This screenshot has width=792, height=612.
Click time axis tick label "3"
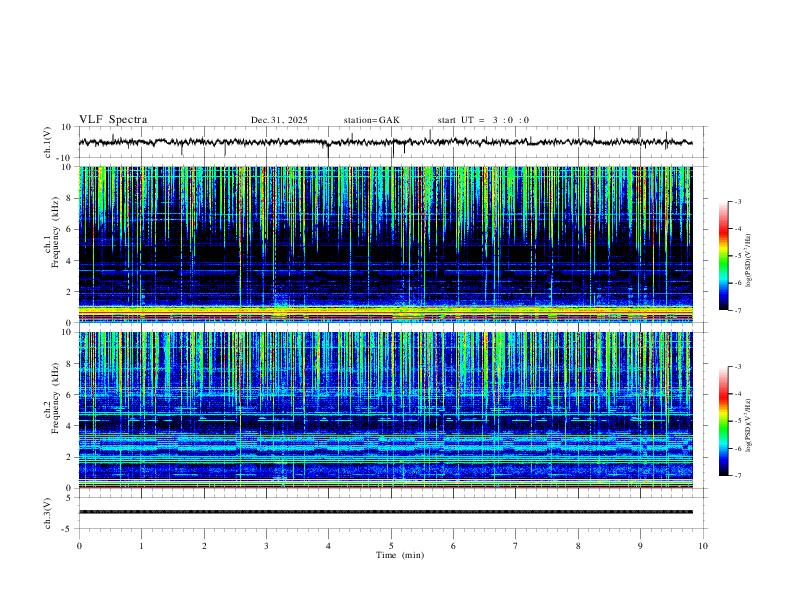click(x=266, y=546)
